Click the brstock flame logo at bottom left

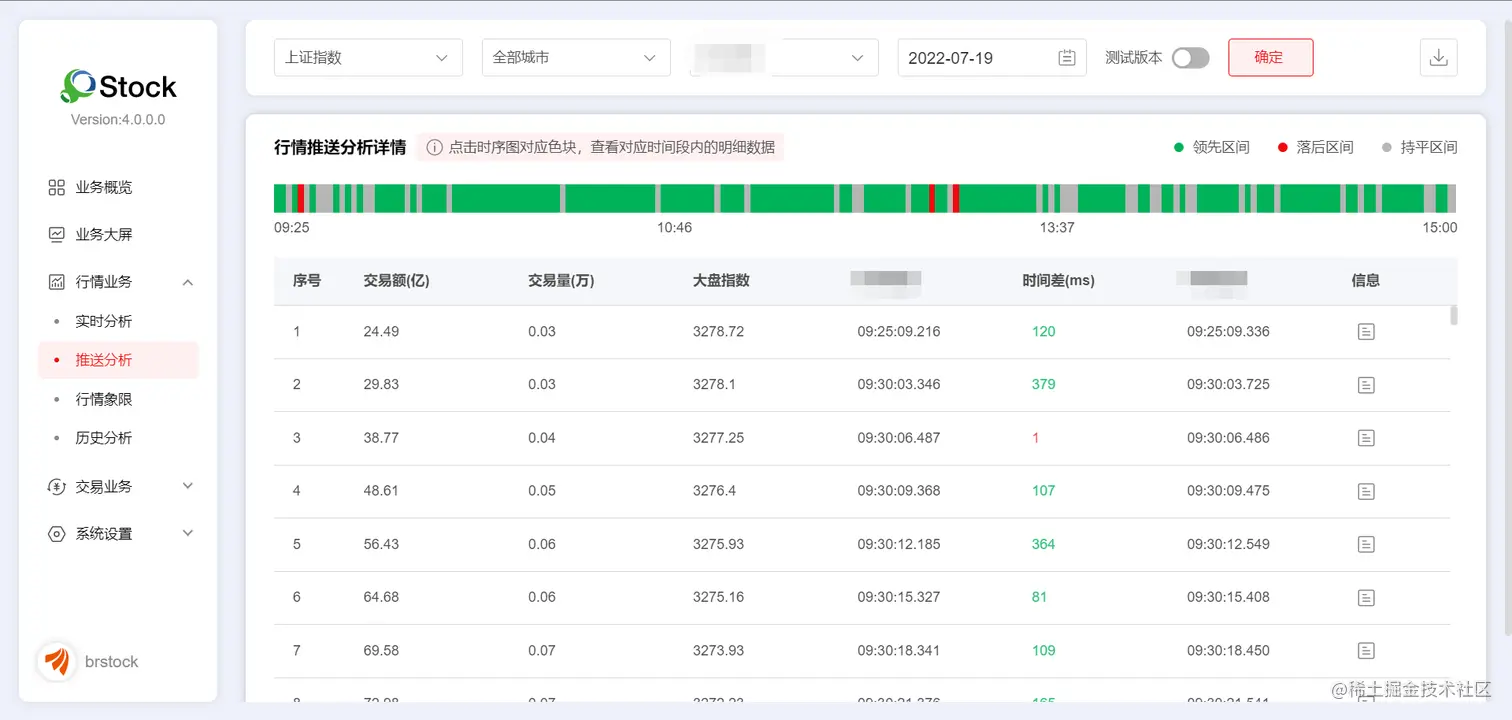click(x=57, y=661)
